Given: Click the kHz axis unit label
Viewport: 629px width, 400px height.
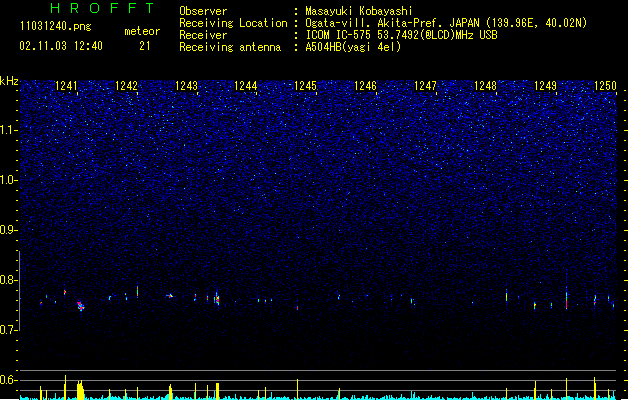Looking at the screenshot, I should (9, 81).
